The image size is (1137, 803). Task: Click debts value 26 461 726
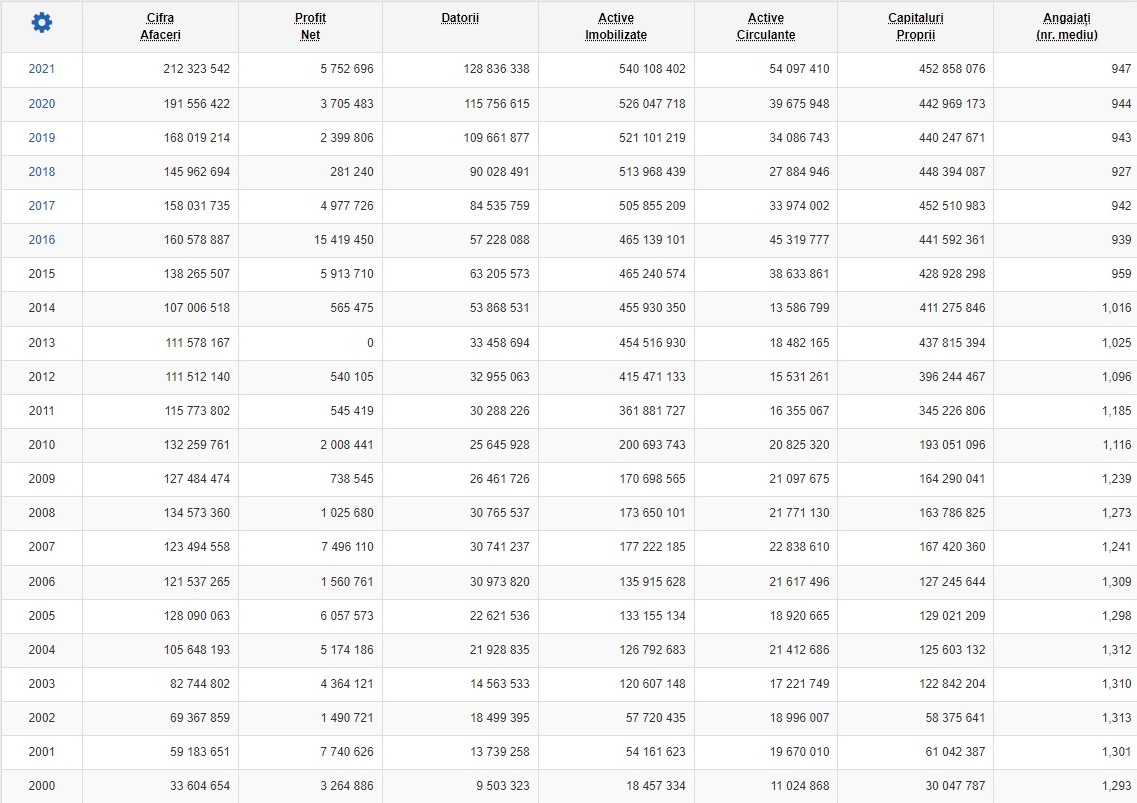(x=500, y=479)
